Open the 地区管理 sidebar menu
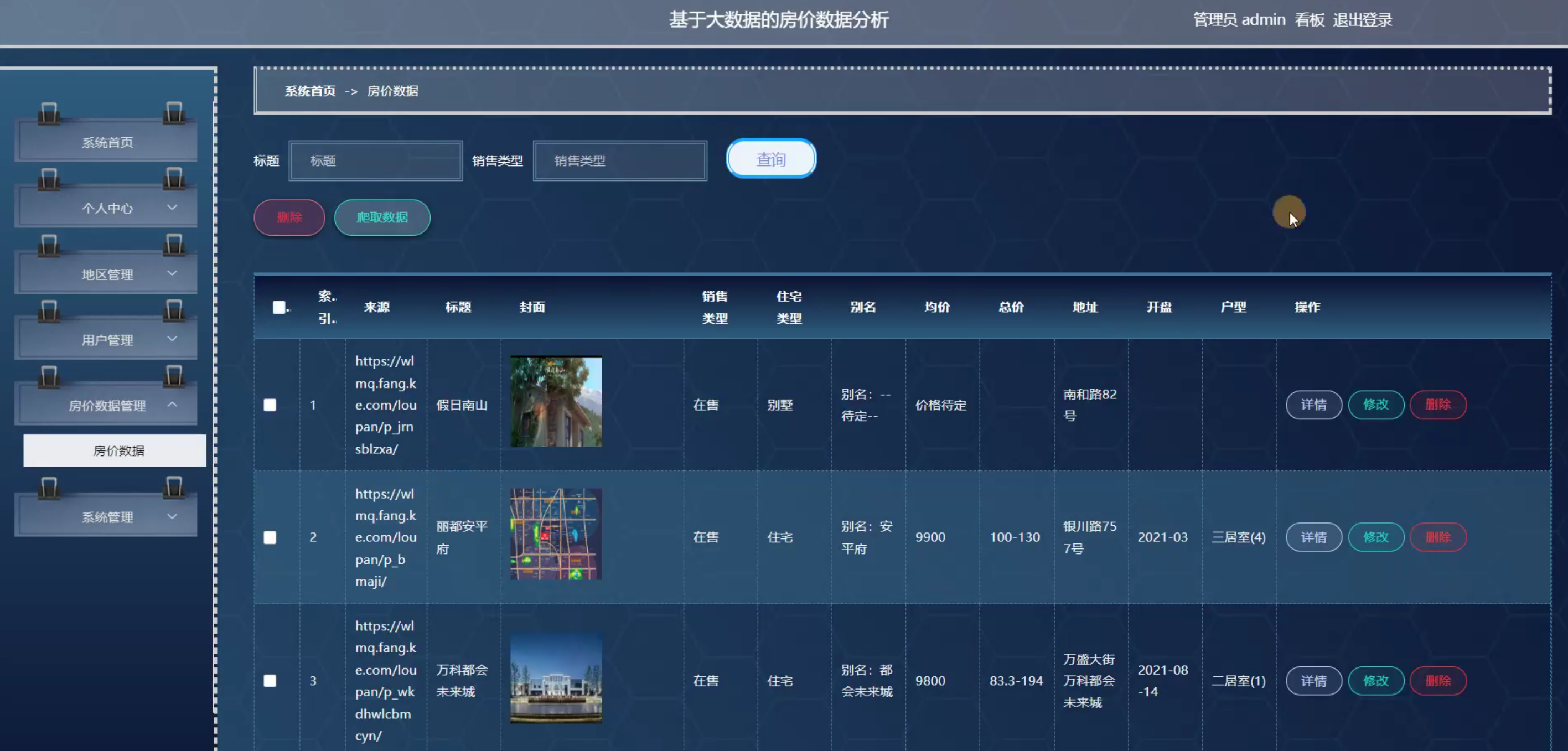The image size is (1568, 751). click(x=106, y=274)
